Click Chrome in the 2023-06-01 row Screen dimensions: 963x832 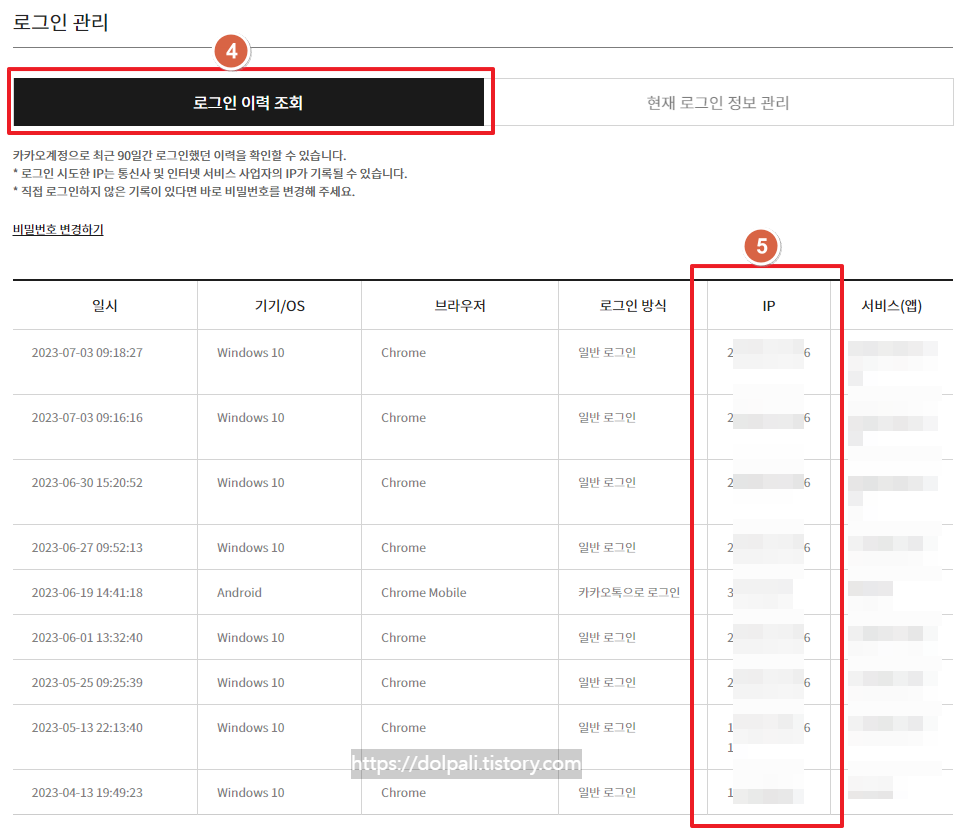(x=404, y=638)
